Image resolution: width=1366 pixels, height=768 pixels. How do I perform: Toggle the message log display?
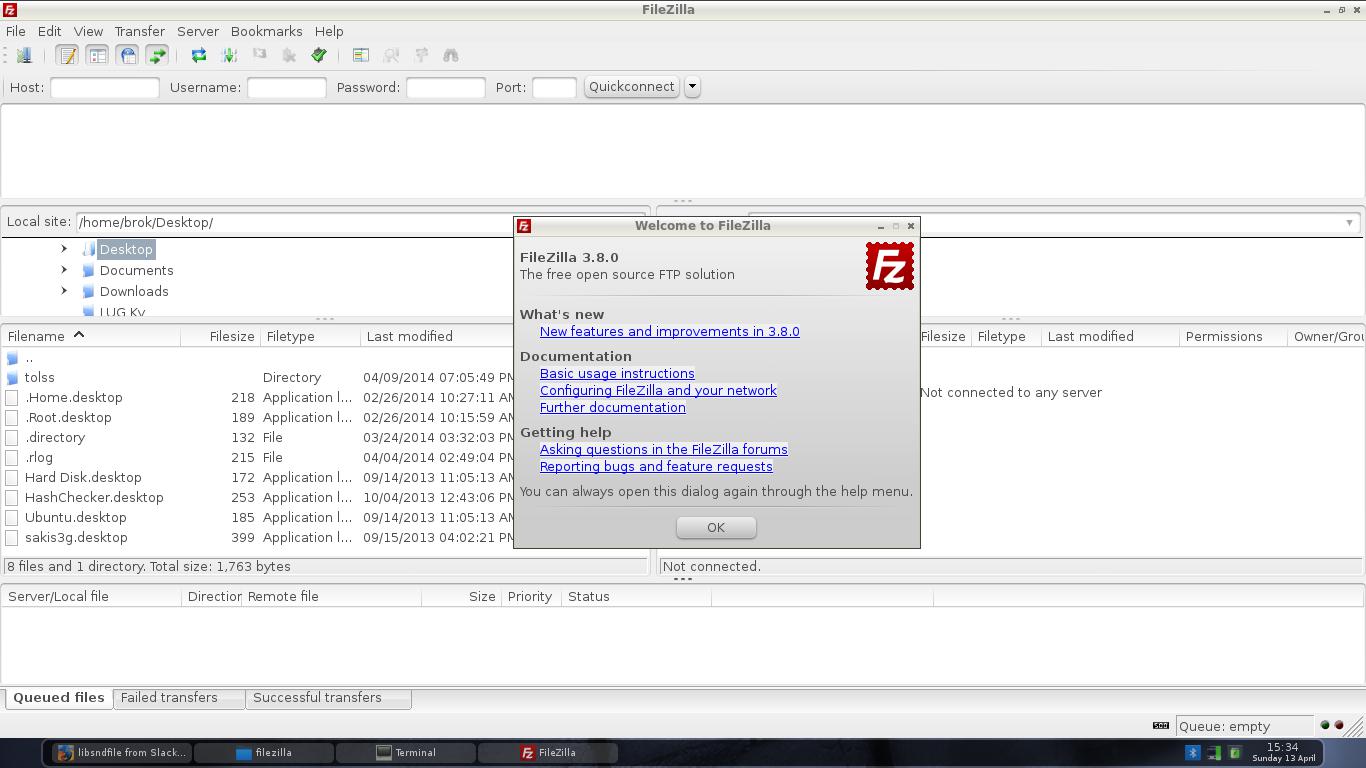coord(67,55)
